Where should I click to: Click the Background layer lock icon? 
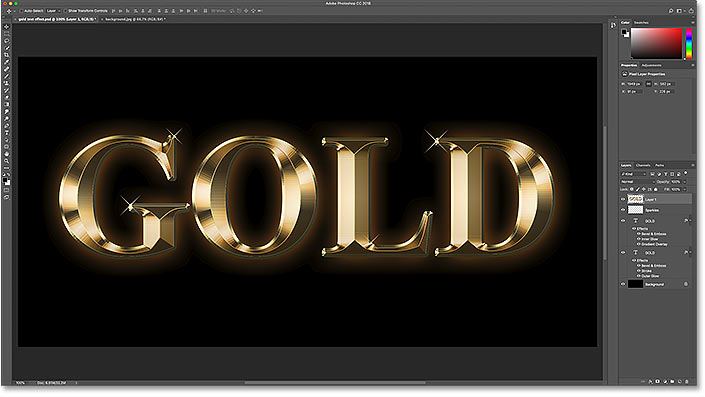click(686, 284)
